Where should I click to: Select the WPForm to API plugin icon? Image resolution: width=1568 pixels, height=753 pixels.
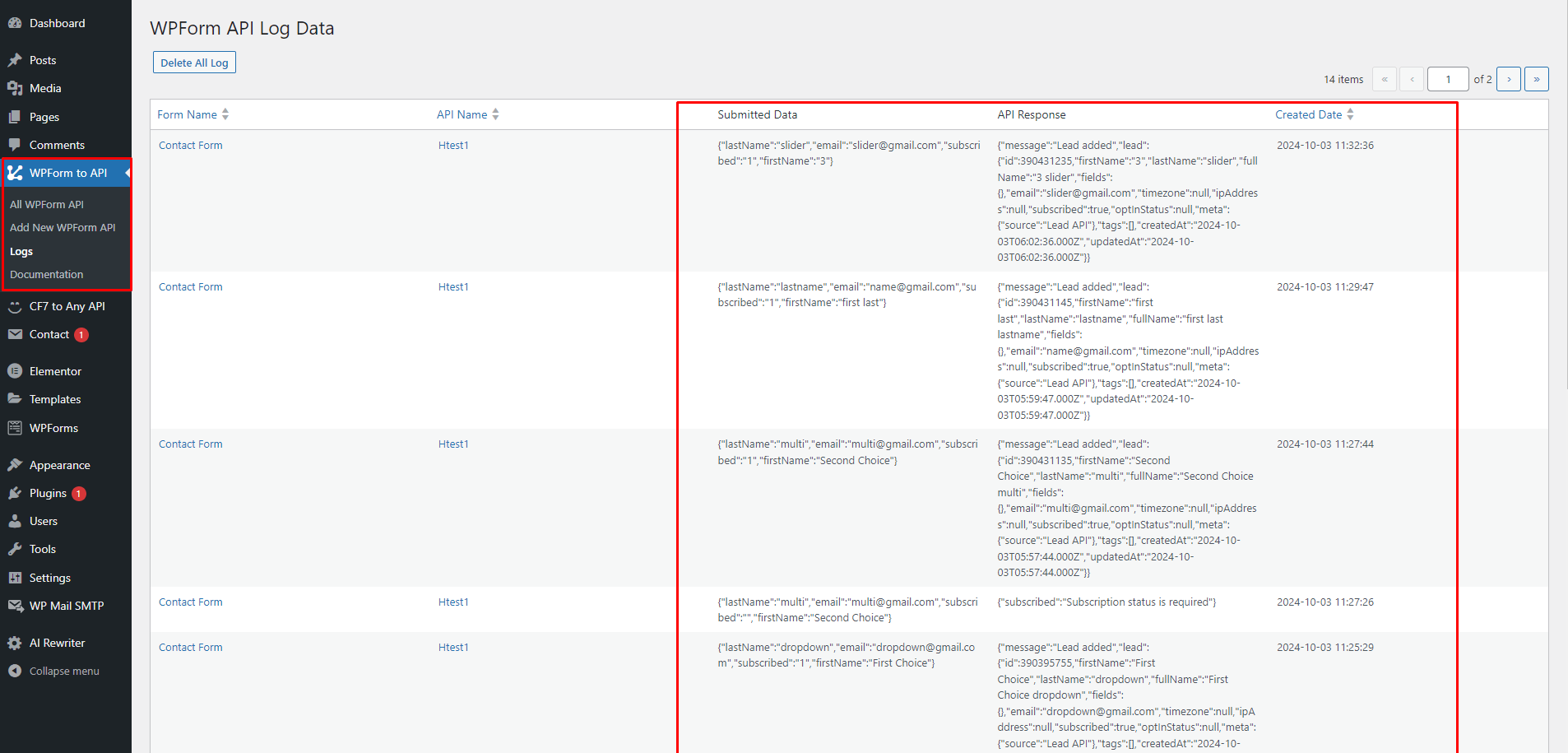[15, 173]
